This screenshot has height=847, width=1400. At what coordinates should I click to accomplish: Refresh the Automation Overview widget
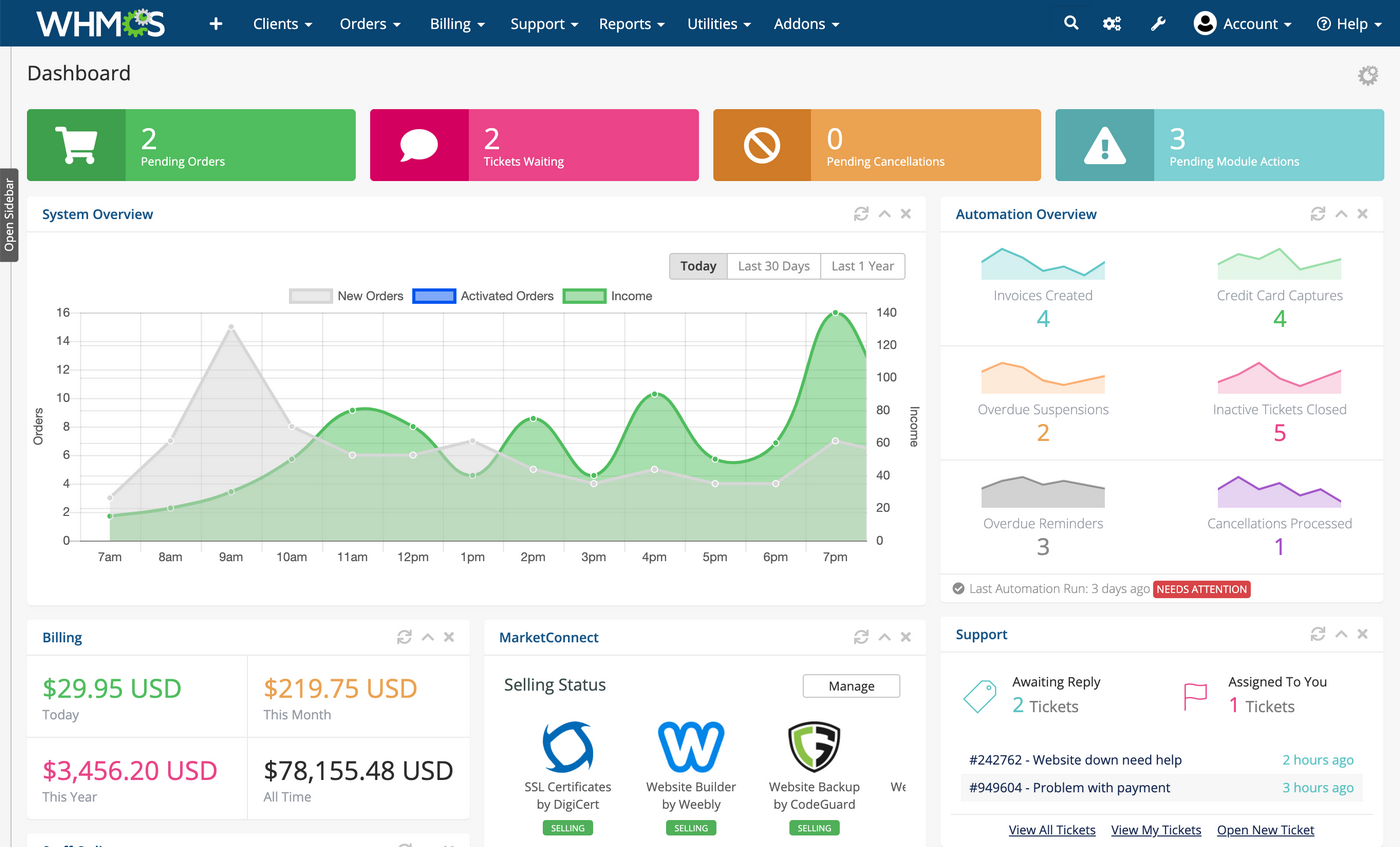1317,214
